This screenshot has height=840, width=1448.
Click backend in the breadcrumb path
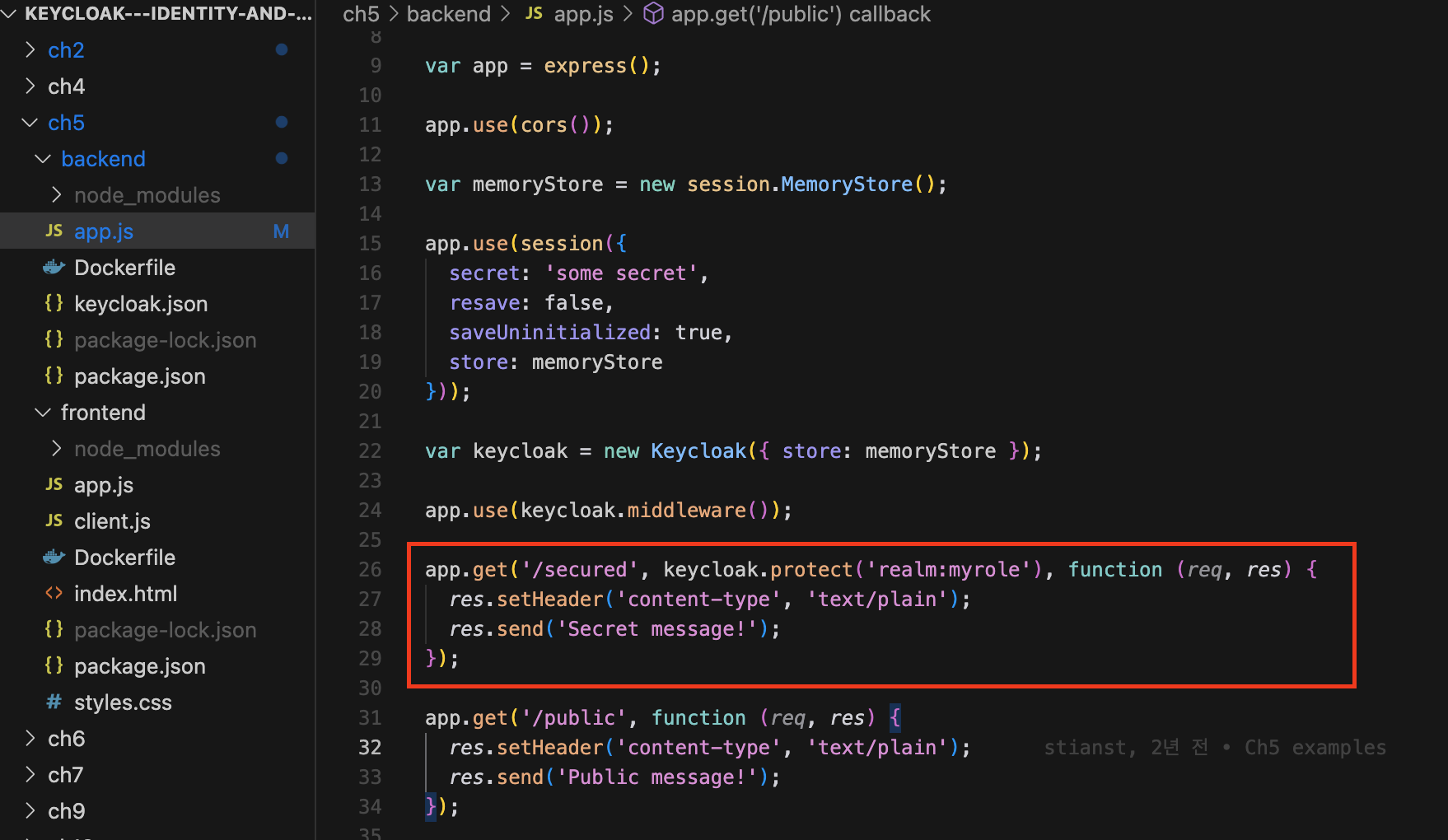(x=448, y=14)
